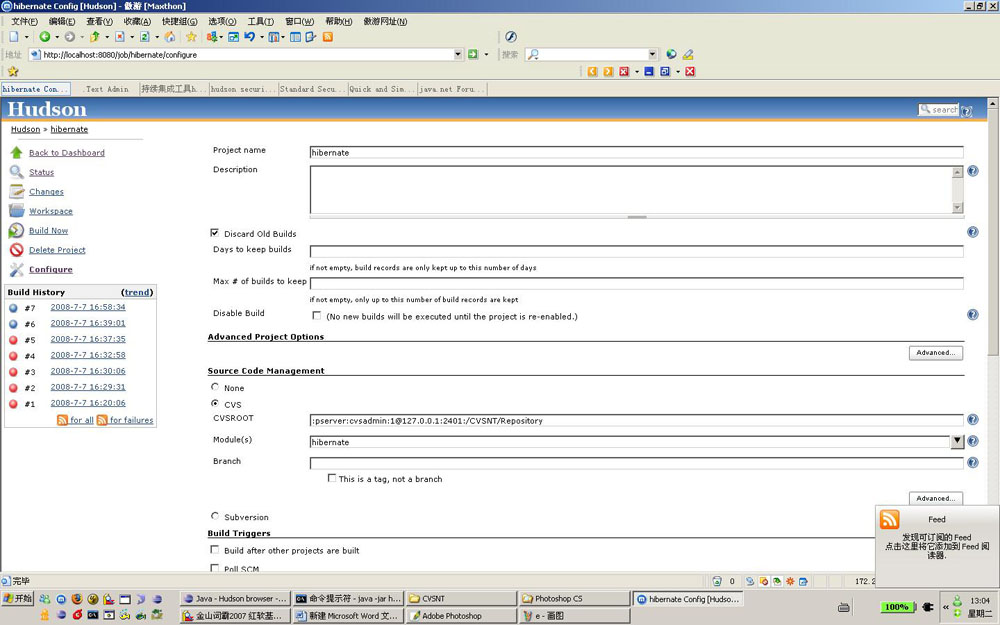Open the help icon for Module(s)
The width and height of the screenshot is (1000, 625).
[x=973, y=441]
